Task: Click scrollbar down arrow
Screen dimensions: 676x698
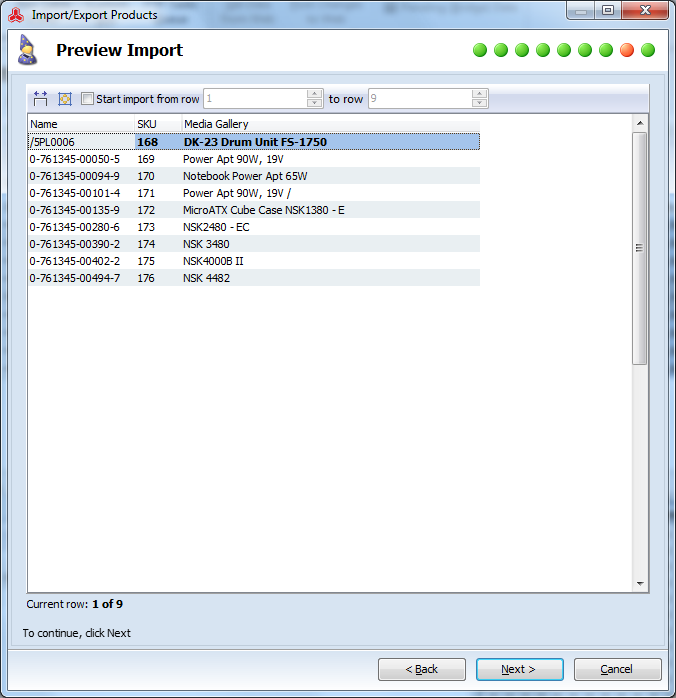Action: tap(640, 584)
